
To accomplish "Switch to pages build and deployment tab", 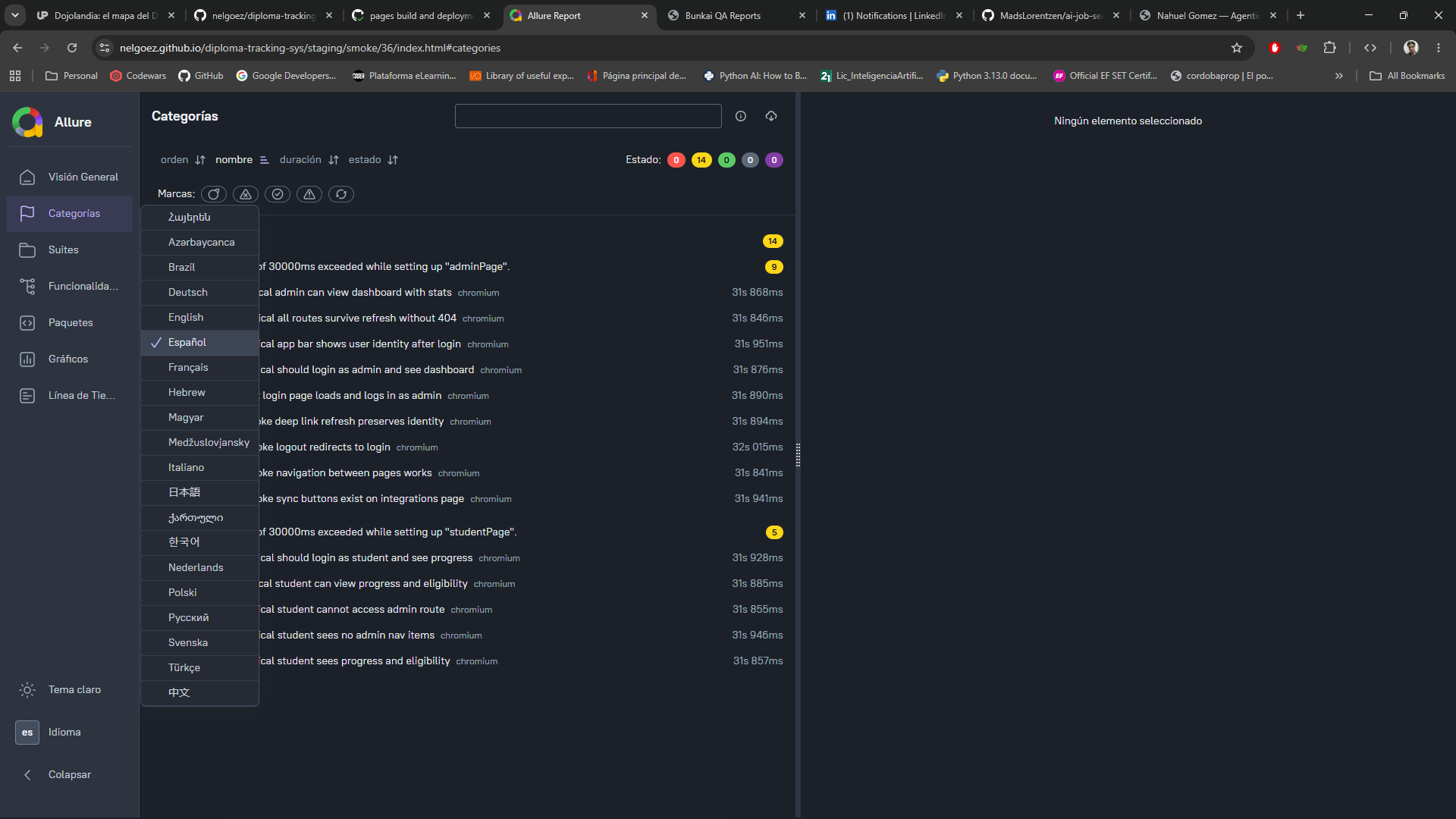I will 421,15.
